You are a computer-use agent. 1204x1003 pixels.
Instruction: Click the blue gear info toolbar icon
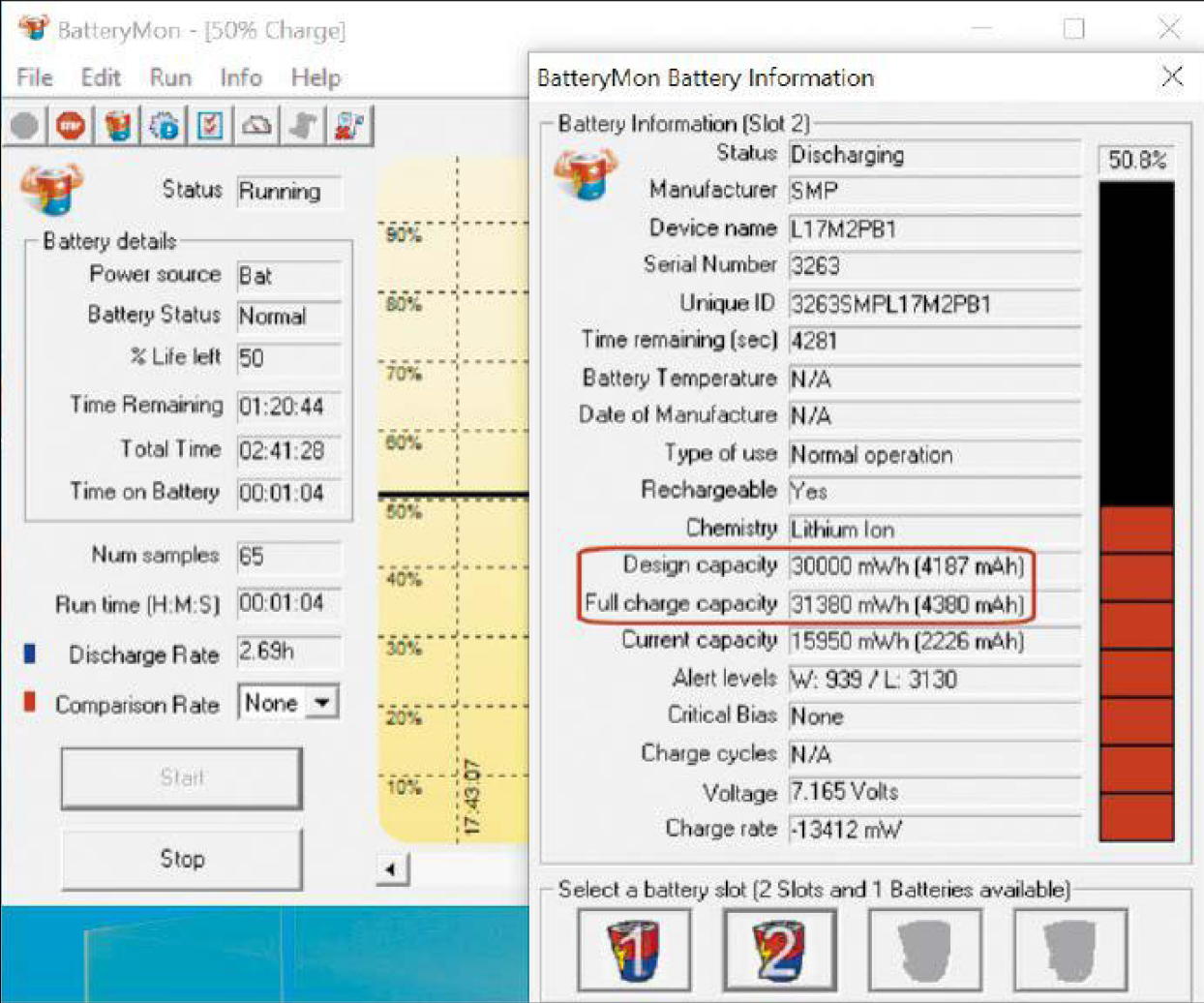[164, 125]
